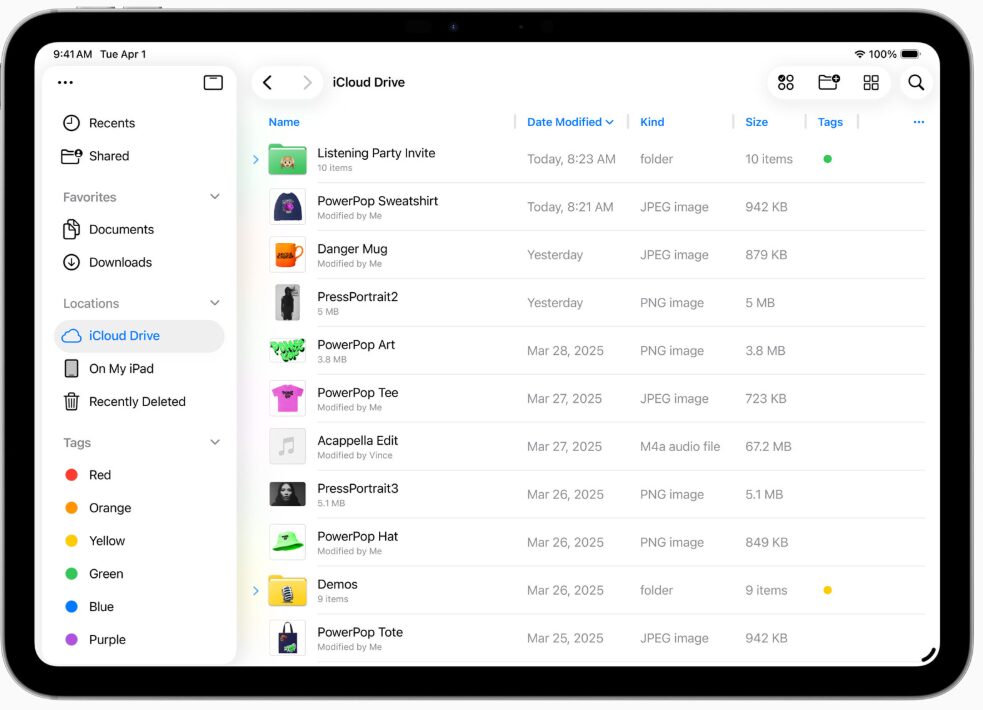This screenshot has height=710, width=983.
Task: Create a new folder with the folder-plus icon
Action: (829, 82)
